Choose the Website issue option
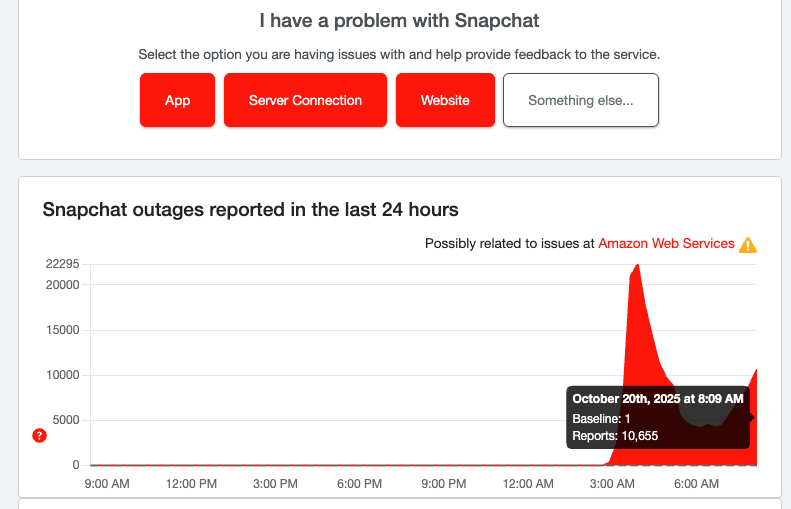This screenshot has height=509, width=791. (x=445, y=100)
